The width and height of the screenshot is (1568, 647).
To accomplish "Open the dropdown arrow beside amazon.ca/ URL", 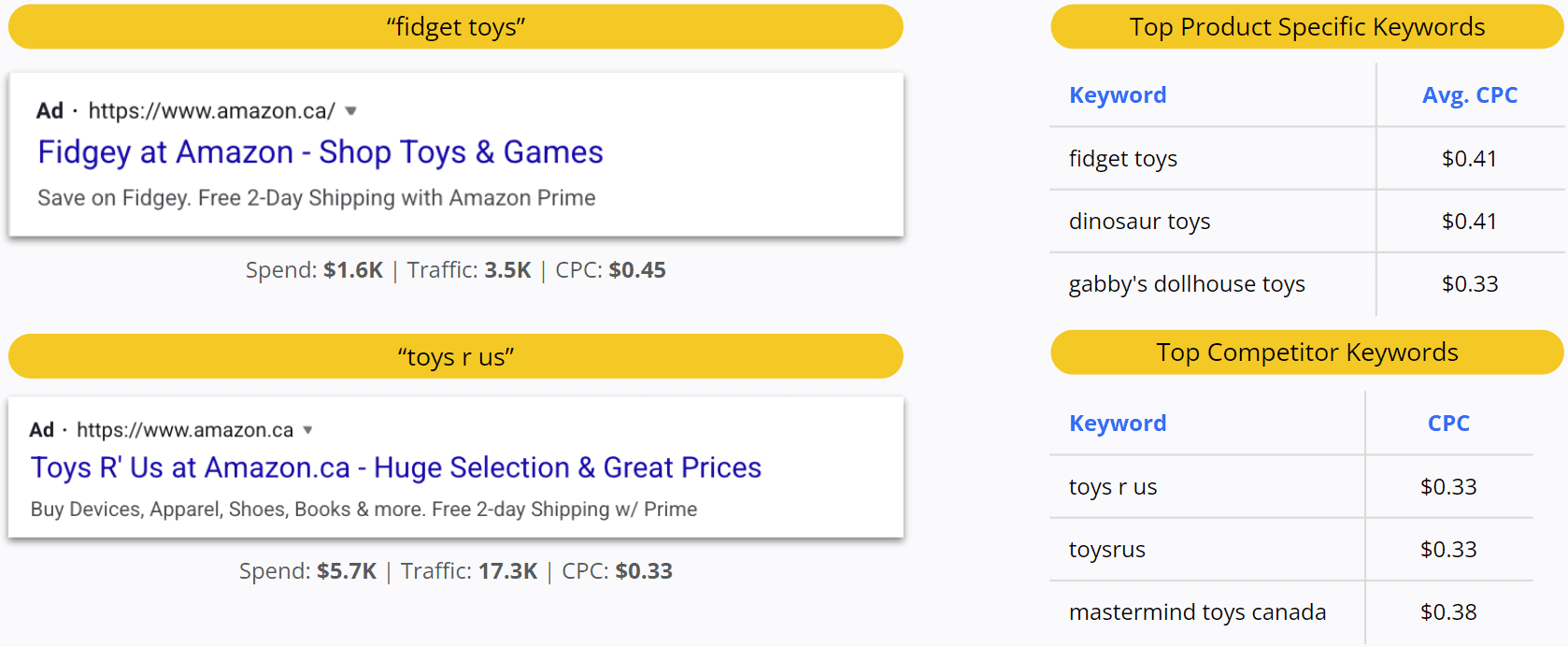I will coord(350,111).
